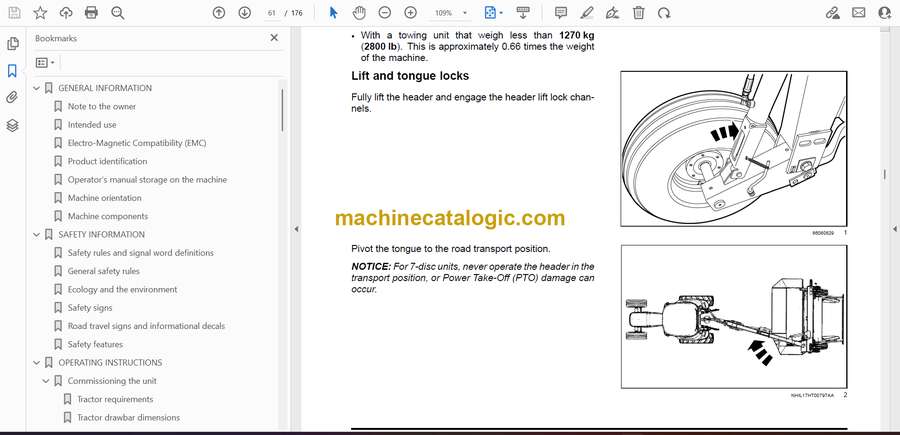
Task: Open the Page Thumbnails panel icon
Action: point(12,44)
